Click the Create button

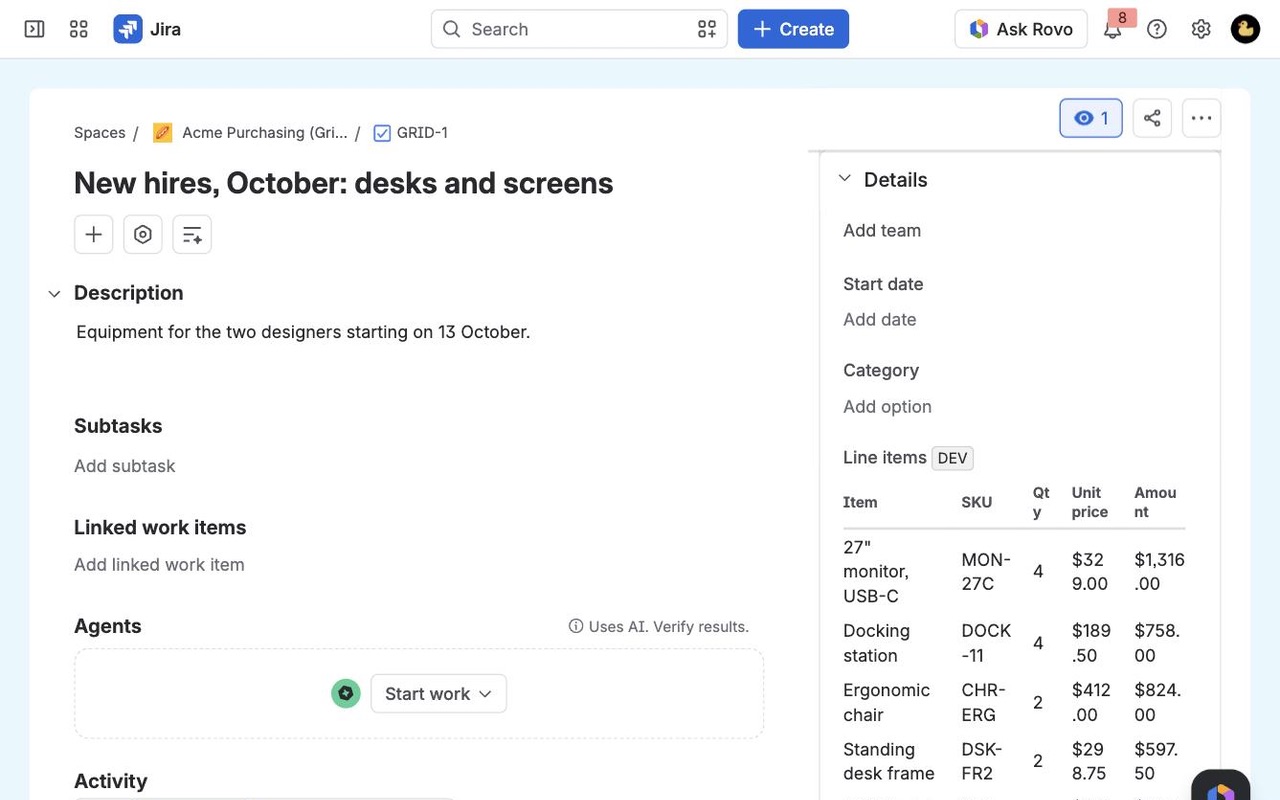click(x=793, y=29)
